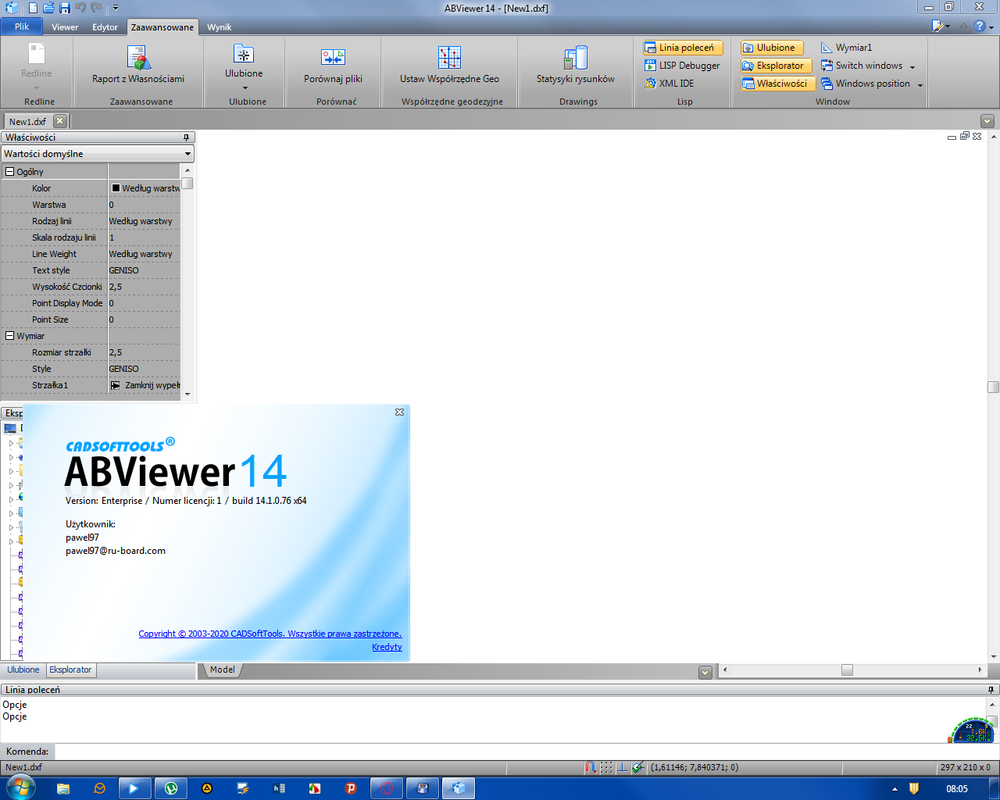Click the properties panel scroll down arrow
Image resolution: width=1000 pixels, height=800 pixels.
(188, 394)
